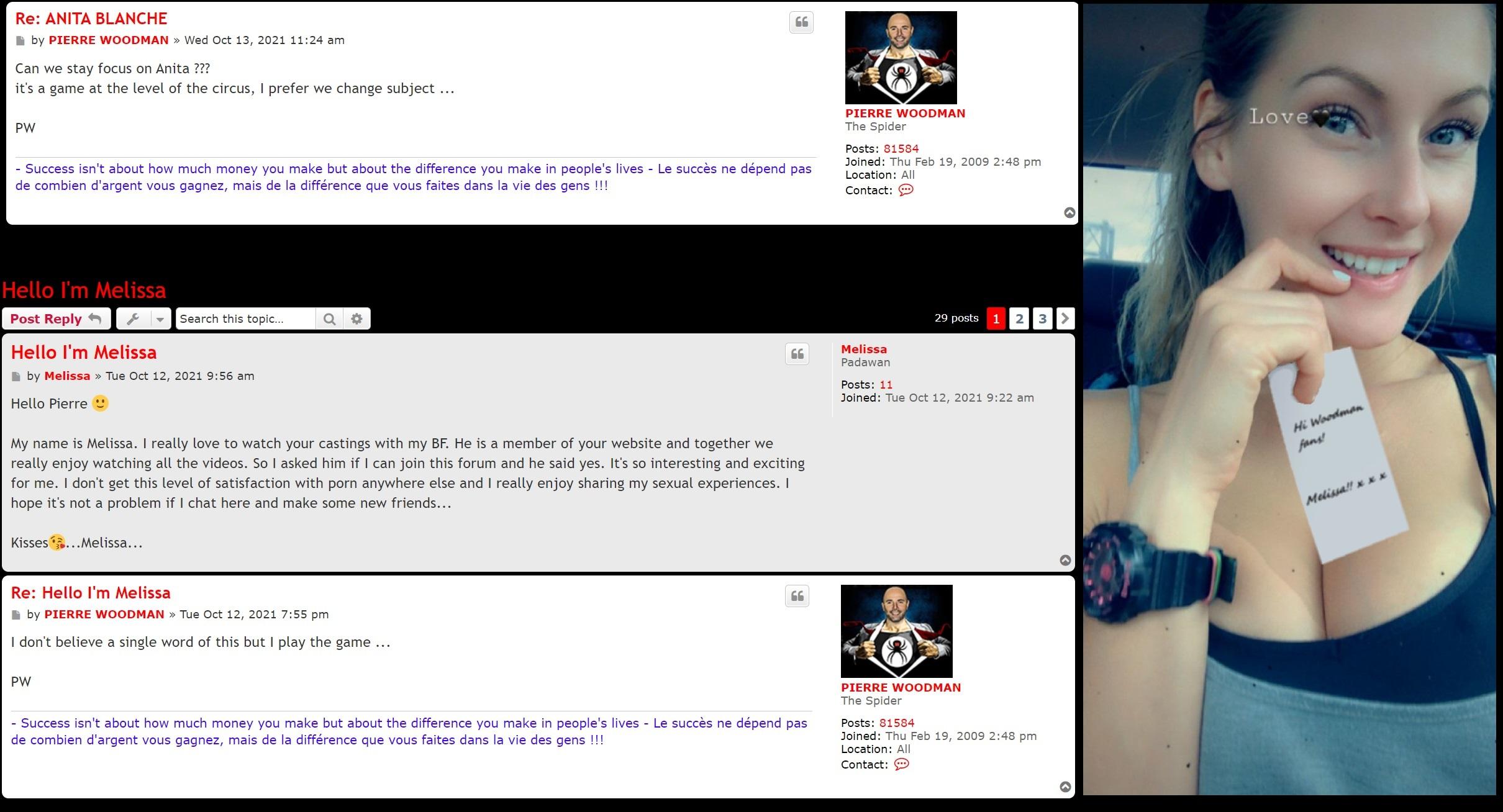Quote Pierre Woodman's Anita Blanche reply
Screen dimensions: 1503x812
[x=801, y=22]
